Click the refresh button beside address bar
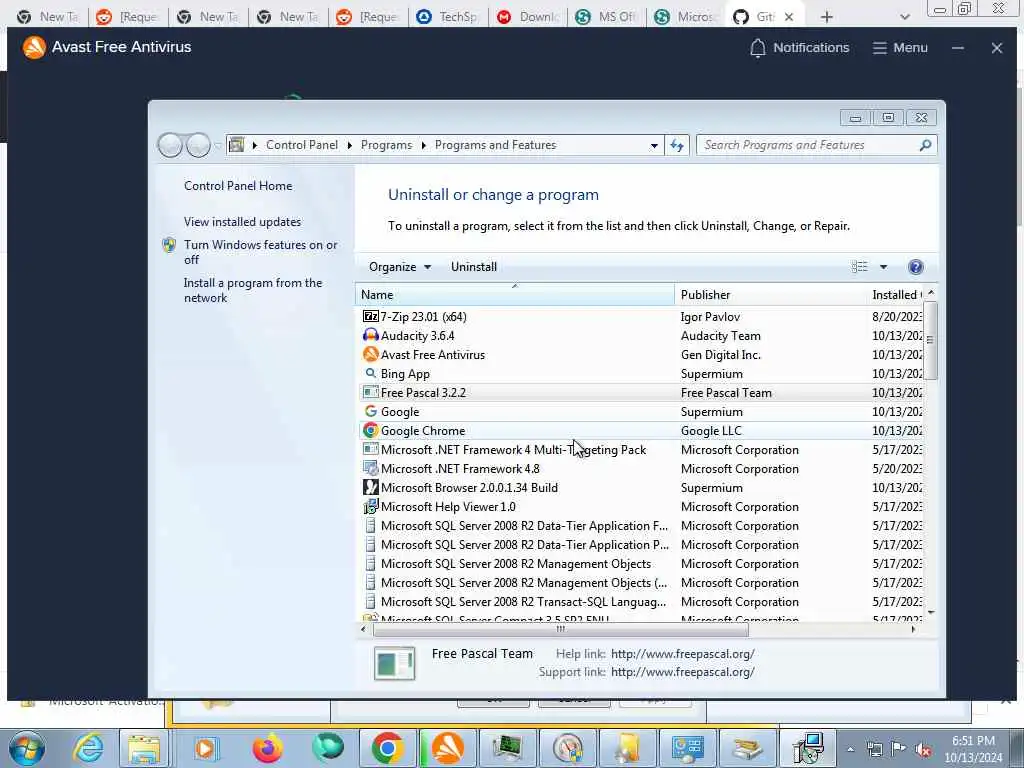This screenshot has width=1024, height=768. (x=677, y=145)
